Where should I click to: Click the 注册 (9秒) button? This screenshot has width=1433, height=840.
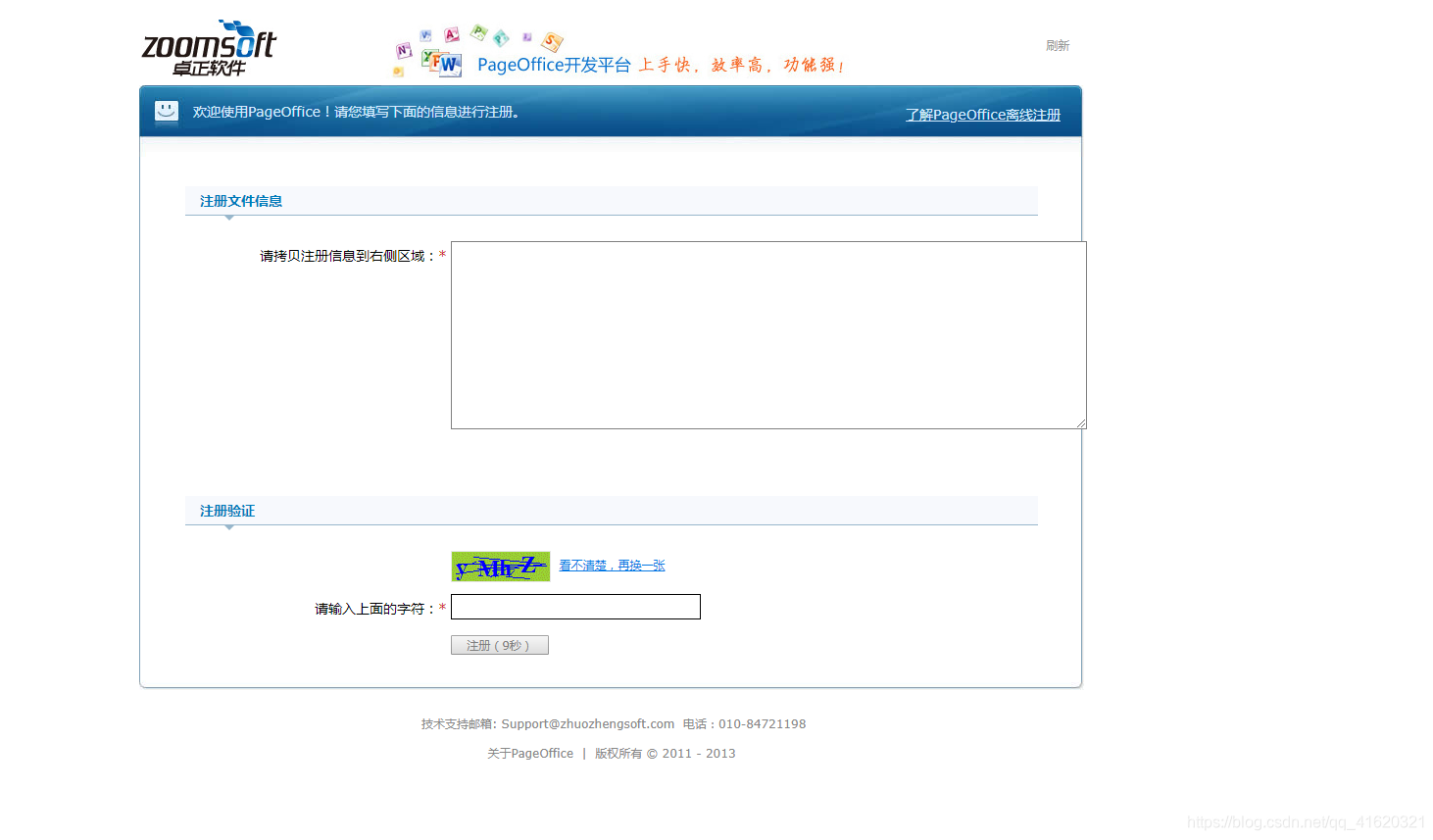[x=500, y=645]
